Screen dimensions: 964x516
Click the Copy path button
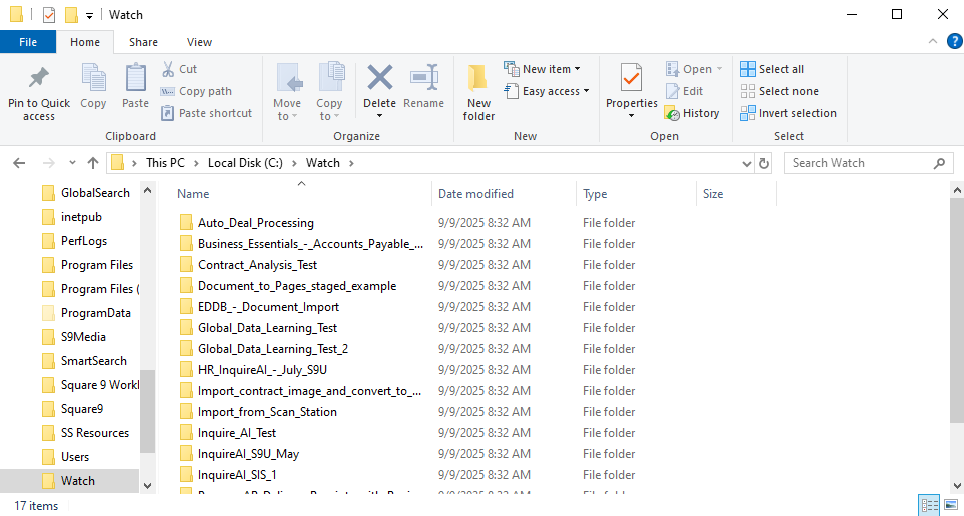pyautogui.click(x=197, y=91)
